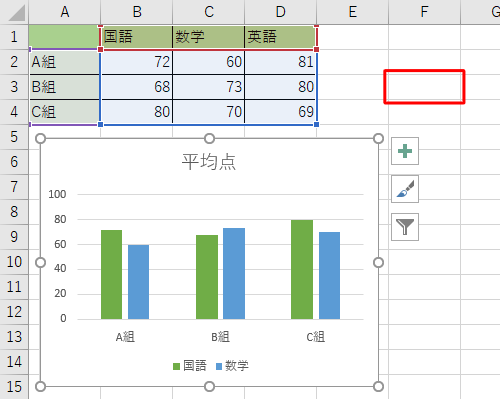Select column E header
The height and width of the screenshot is (399, 500).
click(x=353, y=12)
